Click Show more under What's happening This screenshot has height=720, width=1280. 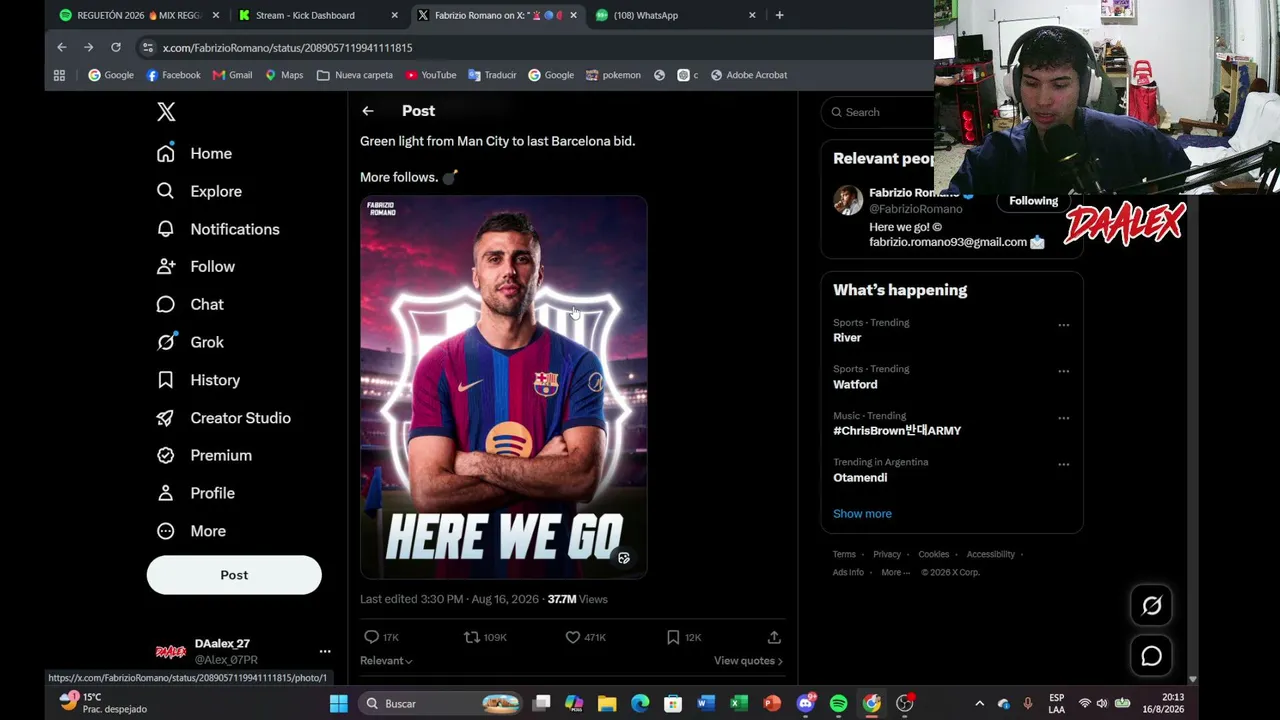(x=862, y=514)
